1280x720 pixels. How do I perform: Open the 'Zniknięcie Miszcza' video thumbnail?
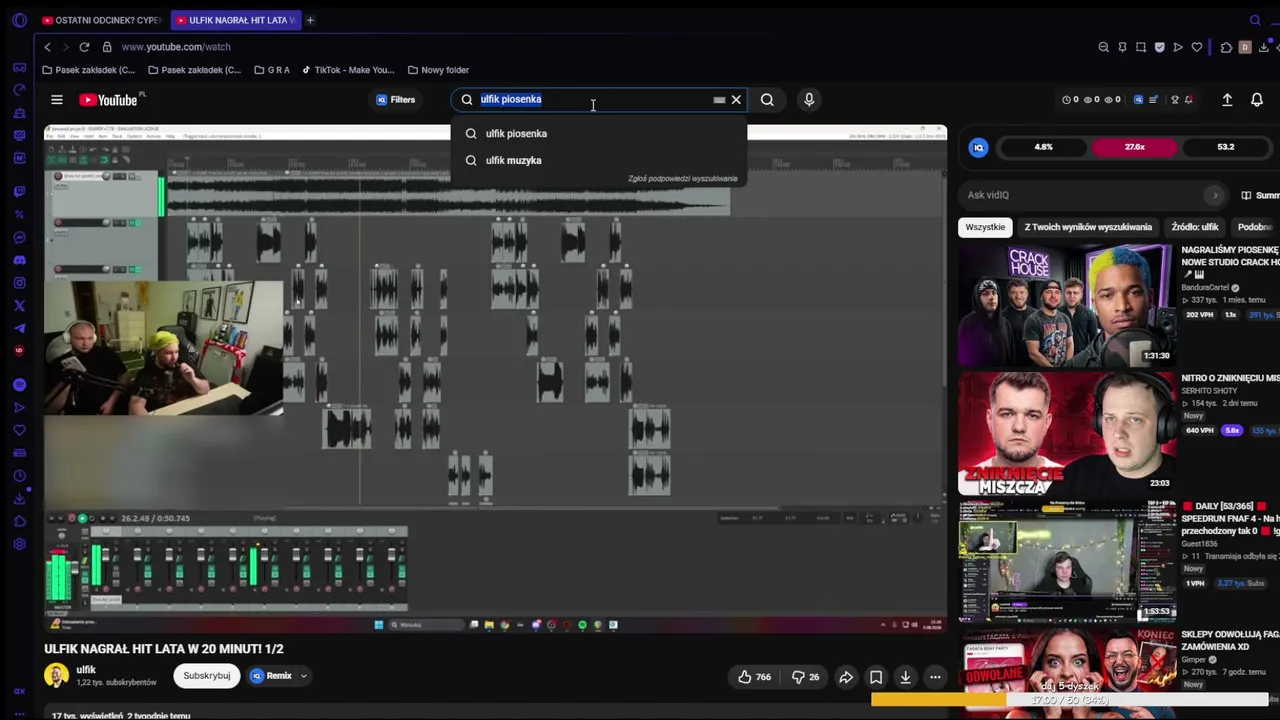1066,434
